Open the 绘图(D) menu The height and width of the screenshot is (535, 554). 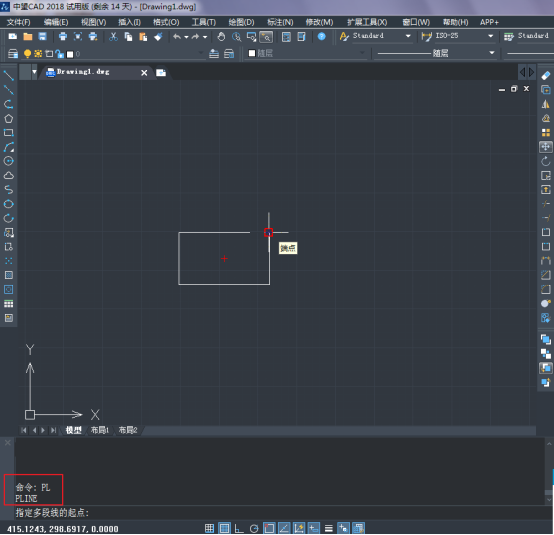pos(241,22)
